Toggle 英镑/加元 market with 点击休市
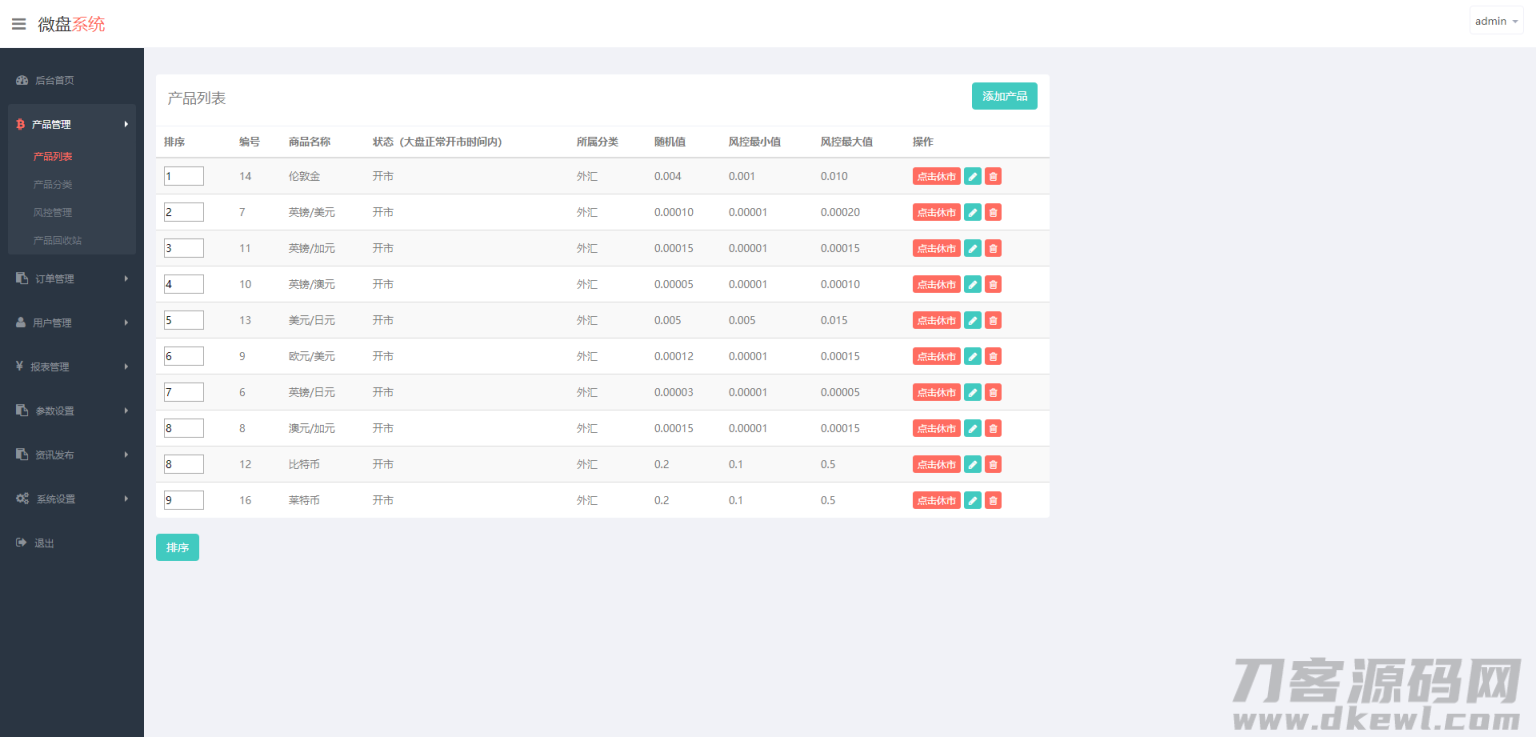The height and width of the screenshot is (737, 1536). [x=936, y=248]
